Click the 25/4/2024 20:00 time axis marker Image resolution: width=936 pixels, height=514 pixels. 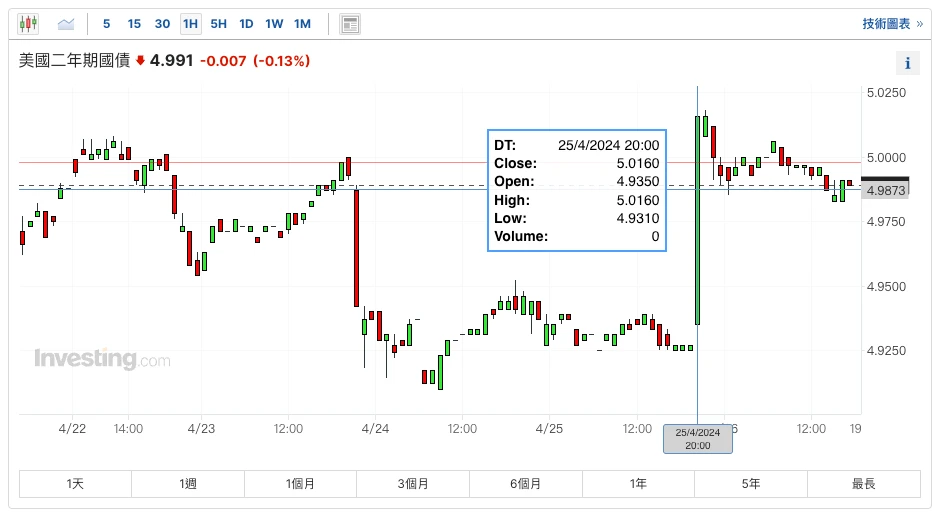(x=697, y=438)
